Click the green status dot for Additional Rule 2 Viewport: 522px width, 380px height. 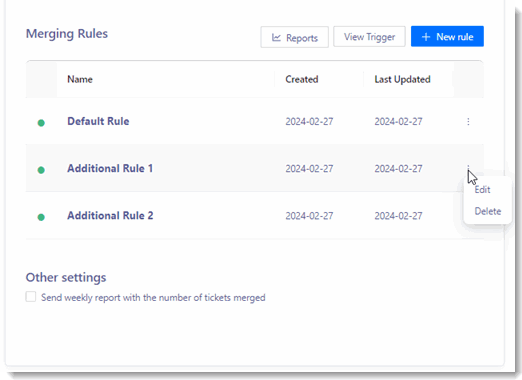(x=41, y=217)
